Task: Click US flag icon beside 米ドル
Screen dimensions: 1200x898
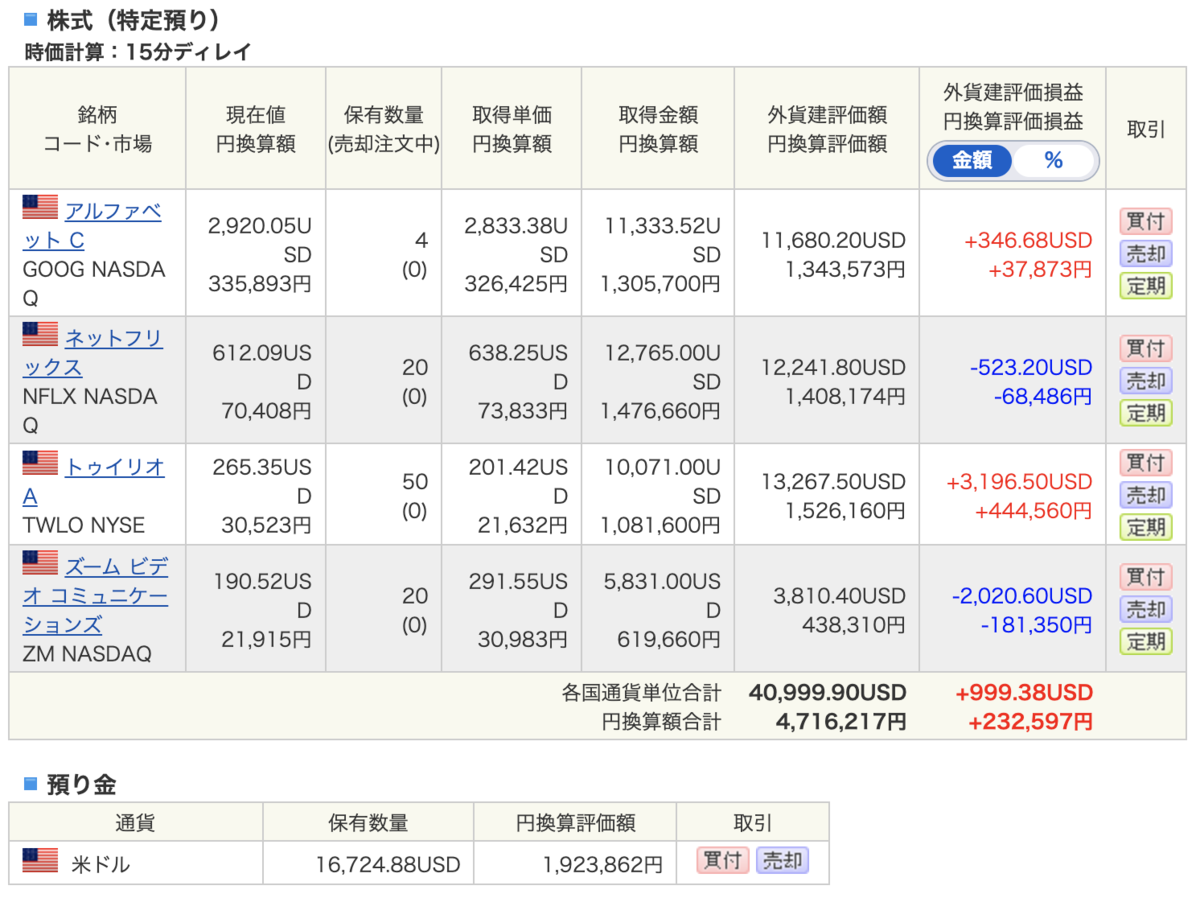Action: click(x=41, y=861)
